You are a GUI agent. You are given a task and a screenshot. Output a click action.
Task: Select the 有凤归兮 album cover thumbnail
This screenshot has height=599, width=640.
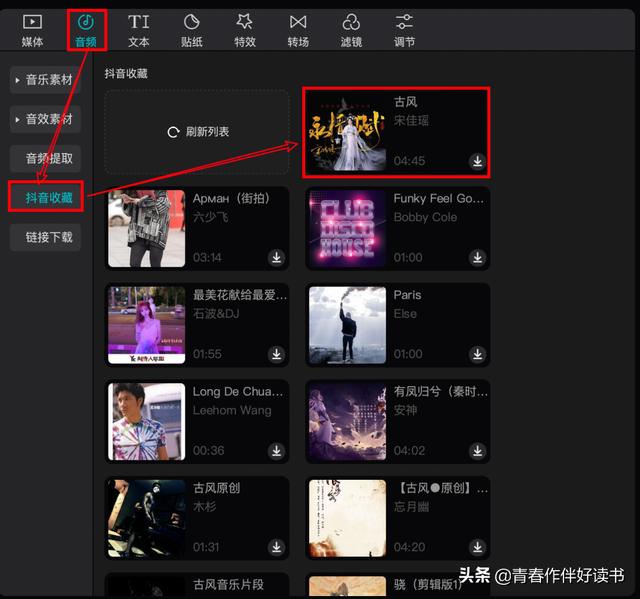pyautogui.click(x=347, y=421)
